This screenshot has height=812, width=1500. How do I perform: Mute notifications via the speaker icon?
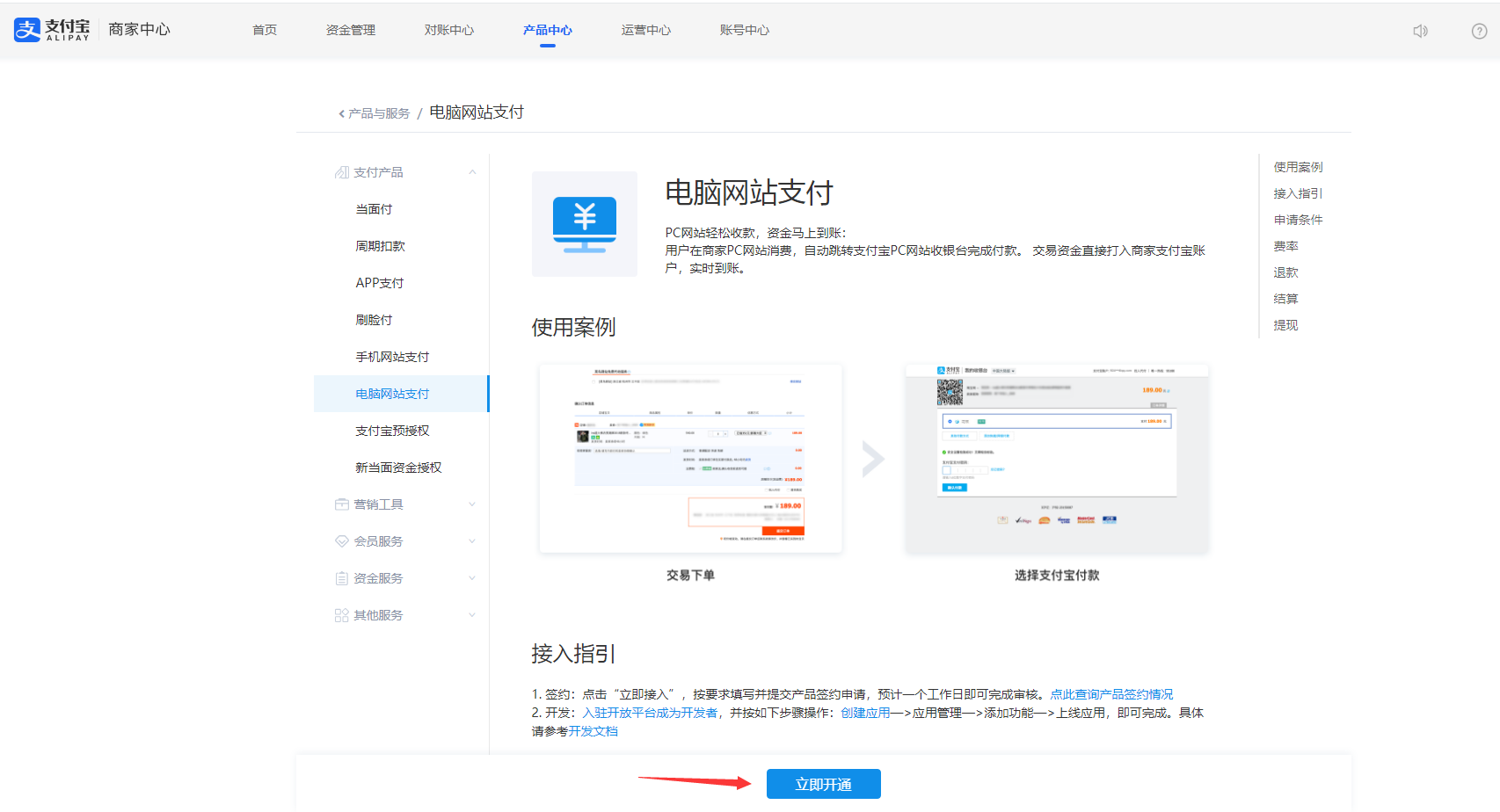click(1420, 31)
